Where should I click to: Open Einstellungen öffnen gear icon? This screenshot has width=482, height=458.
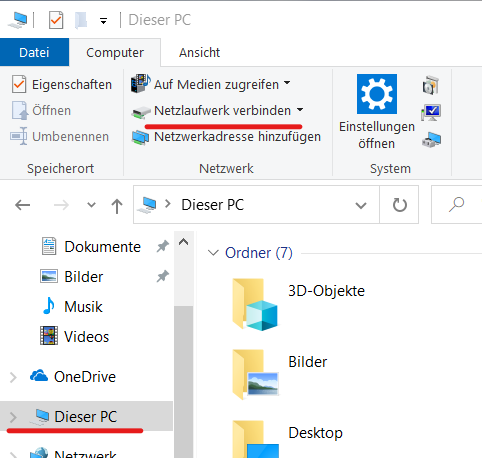pos(377,94)
